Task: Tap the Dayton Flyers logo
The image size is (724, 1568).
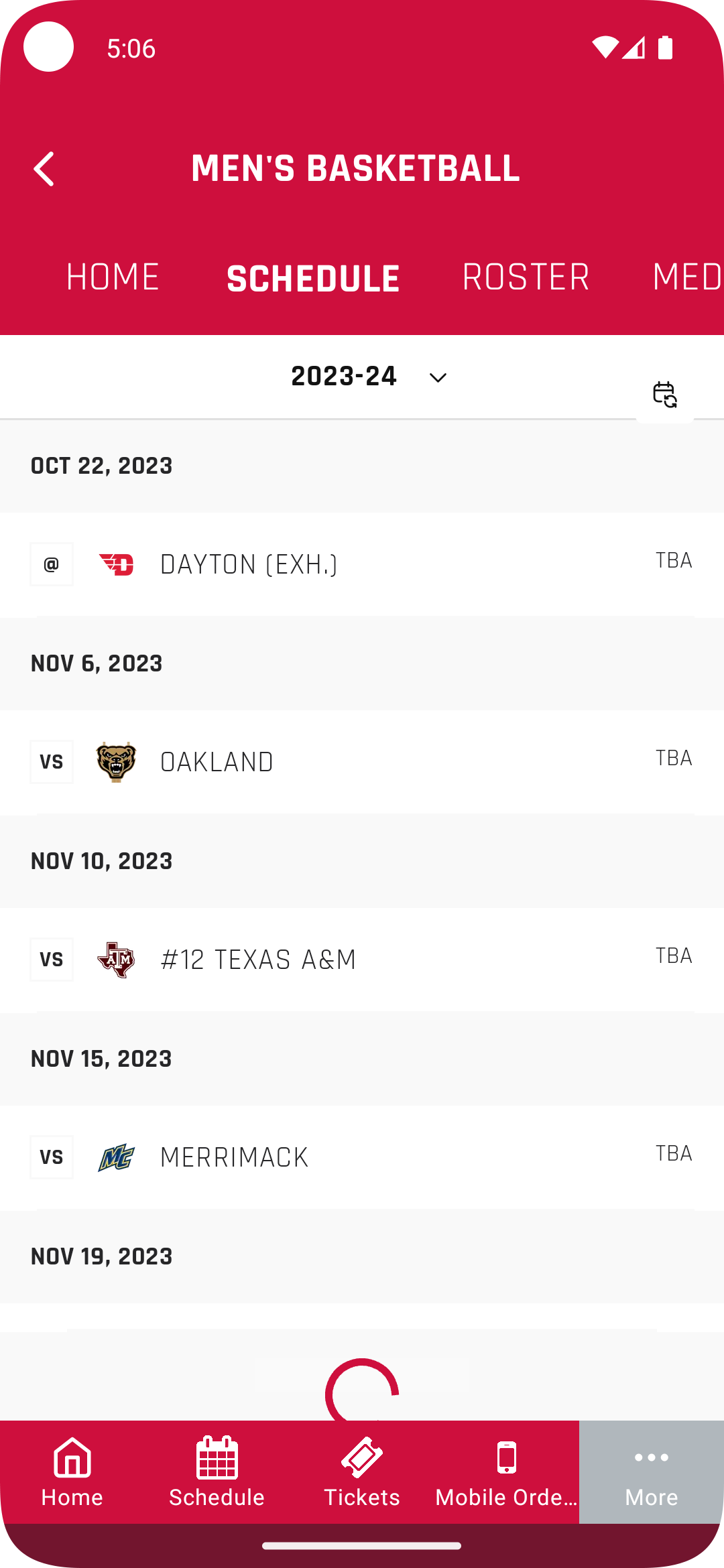Action: tap(117, 564)
